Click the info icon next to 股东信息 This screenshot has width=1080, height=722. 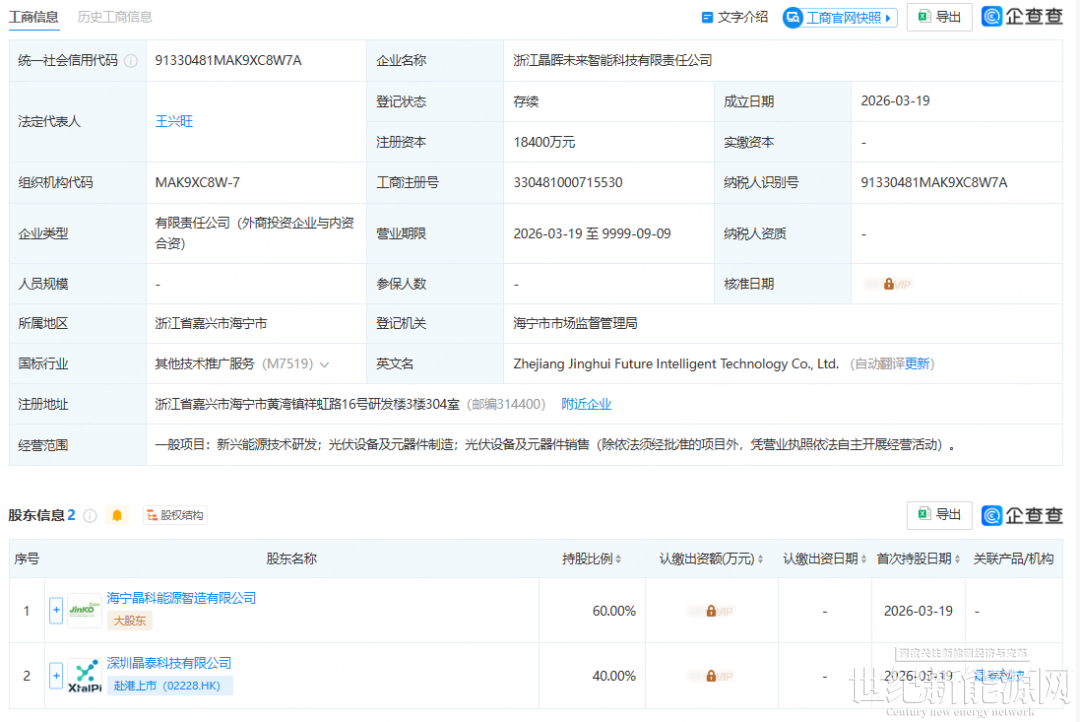[90, 516]
